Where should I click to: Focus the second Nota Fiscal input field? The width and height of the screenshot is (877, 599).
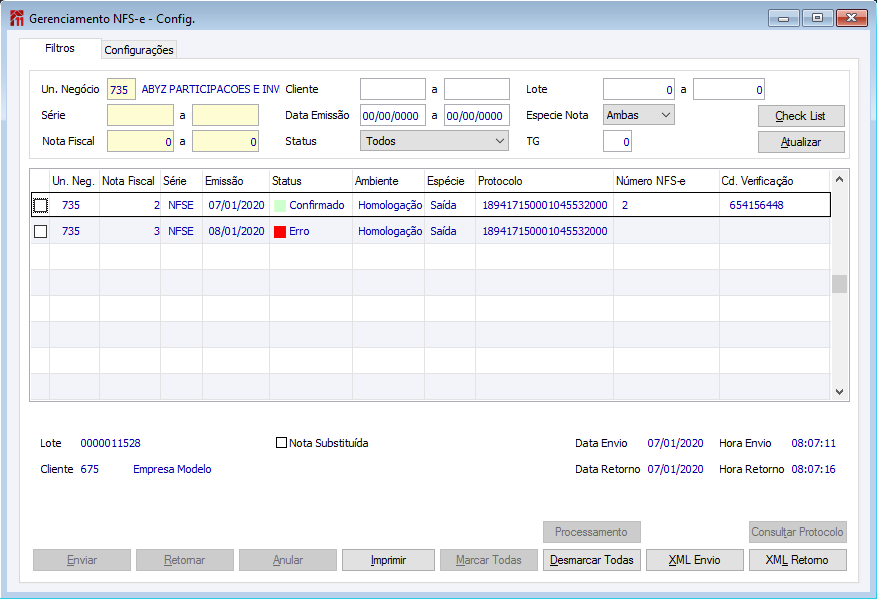tap(225, 142)
